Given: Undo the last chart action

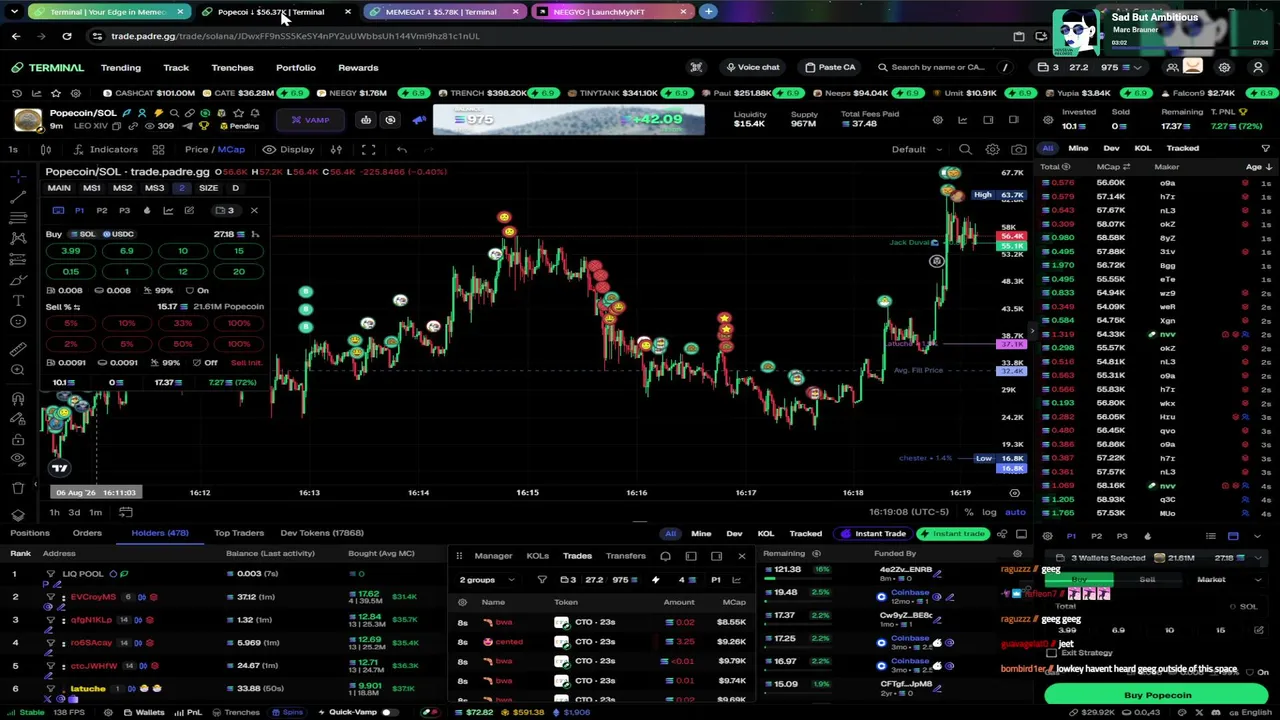Looking at the screenshot, I should pos(401,149).
